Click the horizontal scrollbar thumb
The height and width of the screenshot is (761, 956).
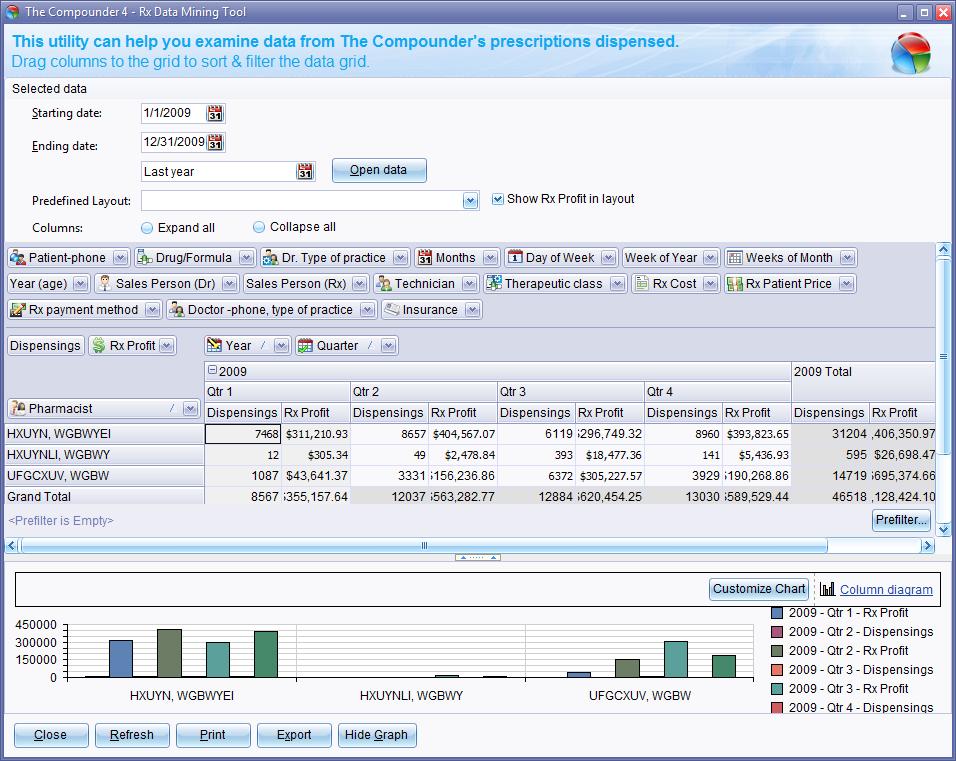tap(424, 545)
